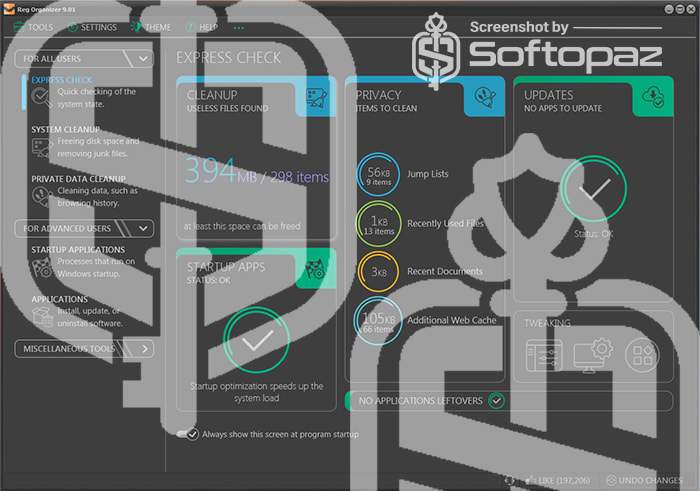
Task: Minimize the Reg Organizer window
Action: pyautogui.click(x=669, y=9)
